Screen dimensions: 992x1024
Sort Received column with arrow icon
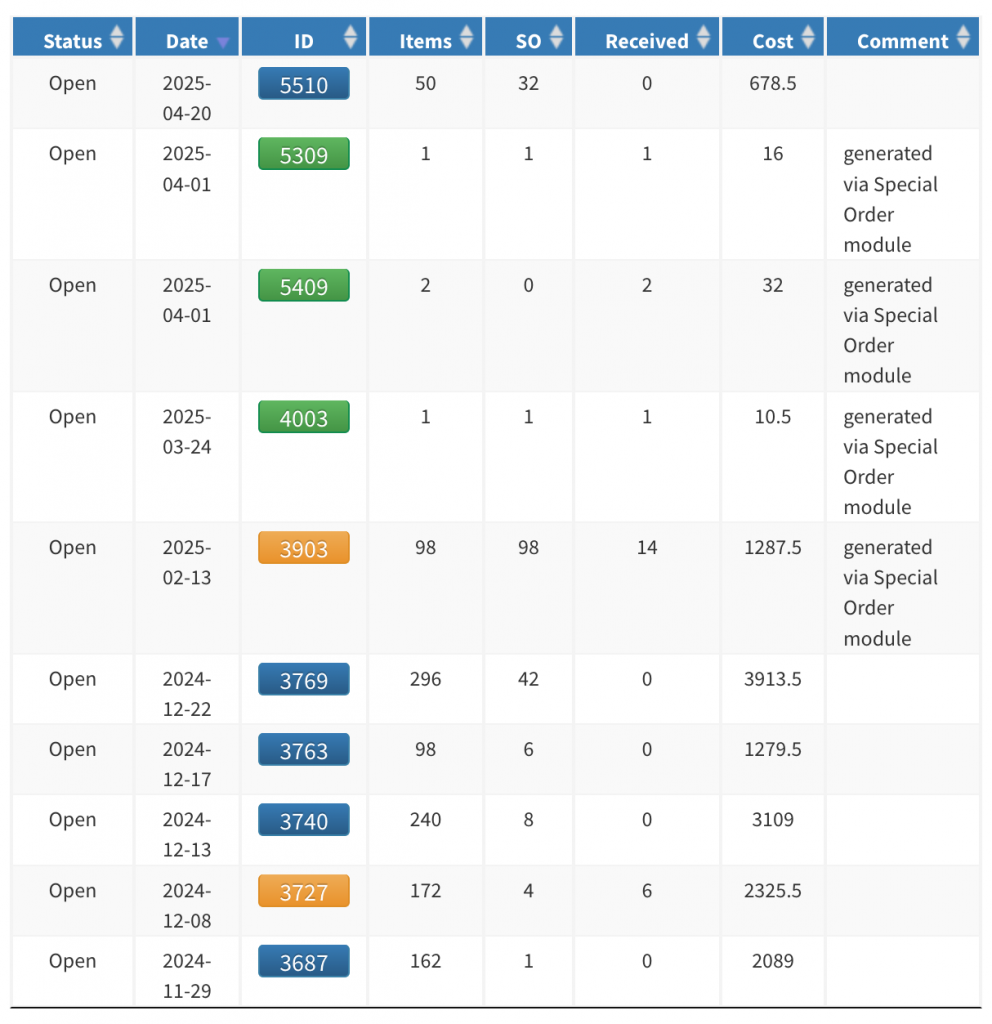pos(703,37)
